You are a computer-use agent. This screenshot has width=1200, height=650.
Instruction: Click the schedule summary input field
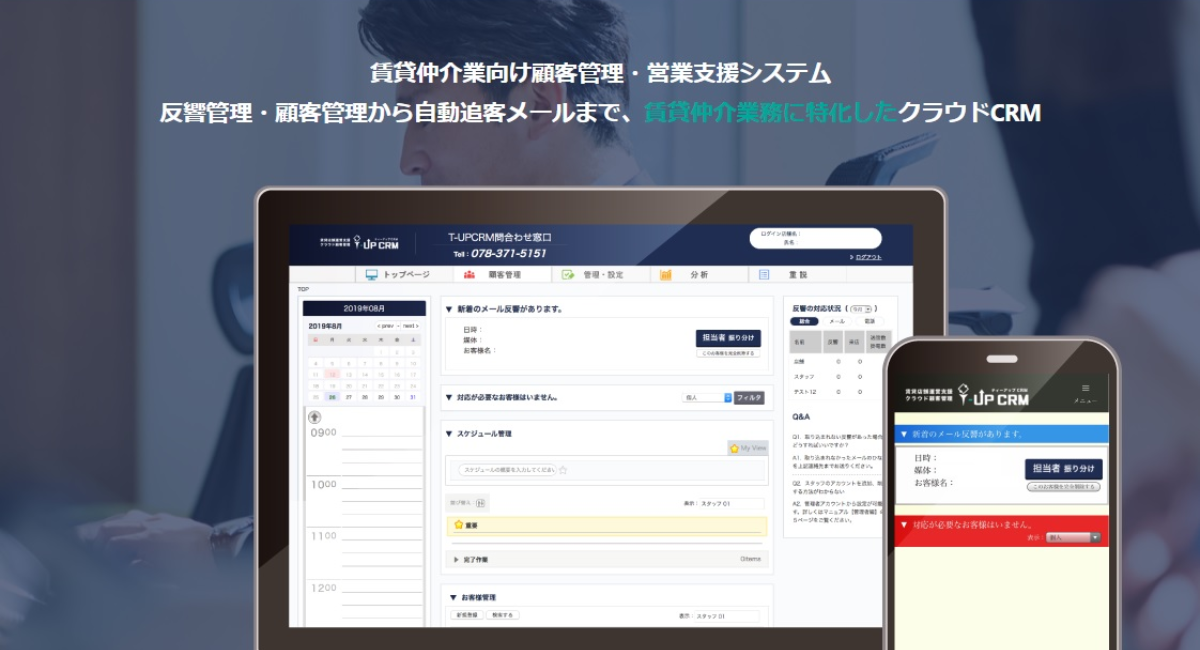pyautogui.click(x=507, y=469)
